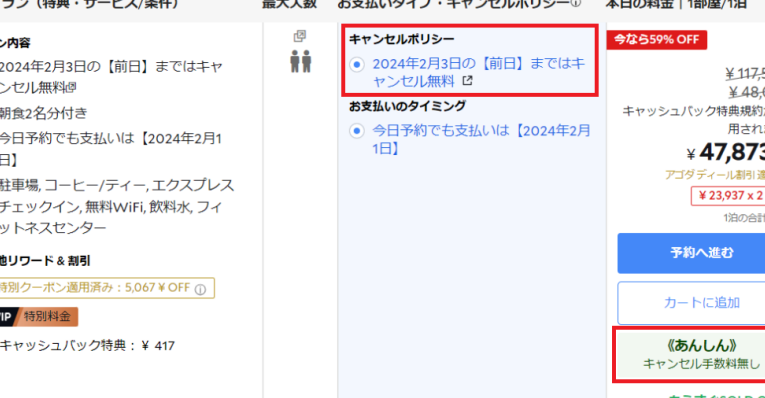
Task: Click the ¥23,937 x 2 price box
Action: click(728, 196)
